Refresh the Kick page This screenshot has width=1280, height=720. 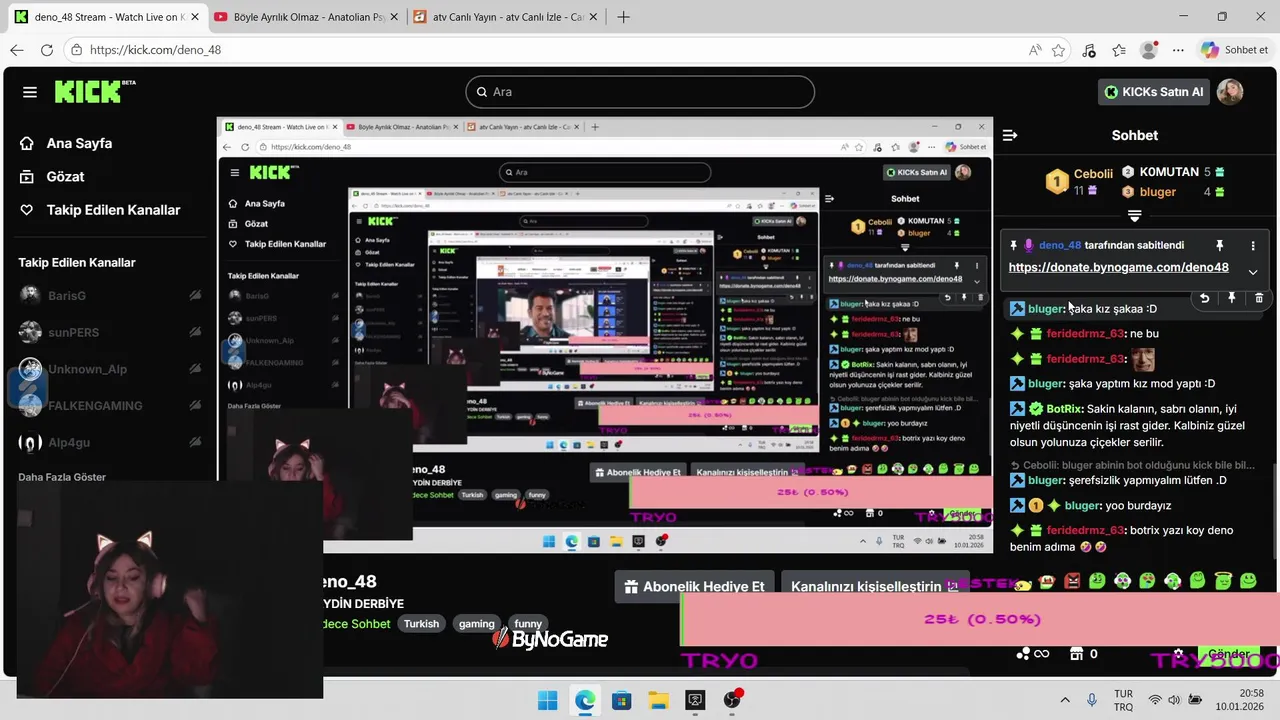click(x=47, y=50)
